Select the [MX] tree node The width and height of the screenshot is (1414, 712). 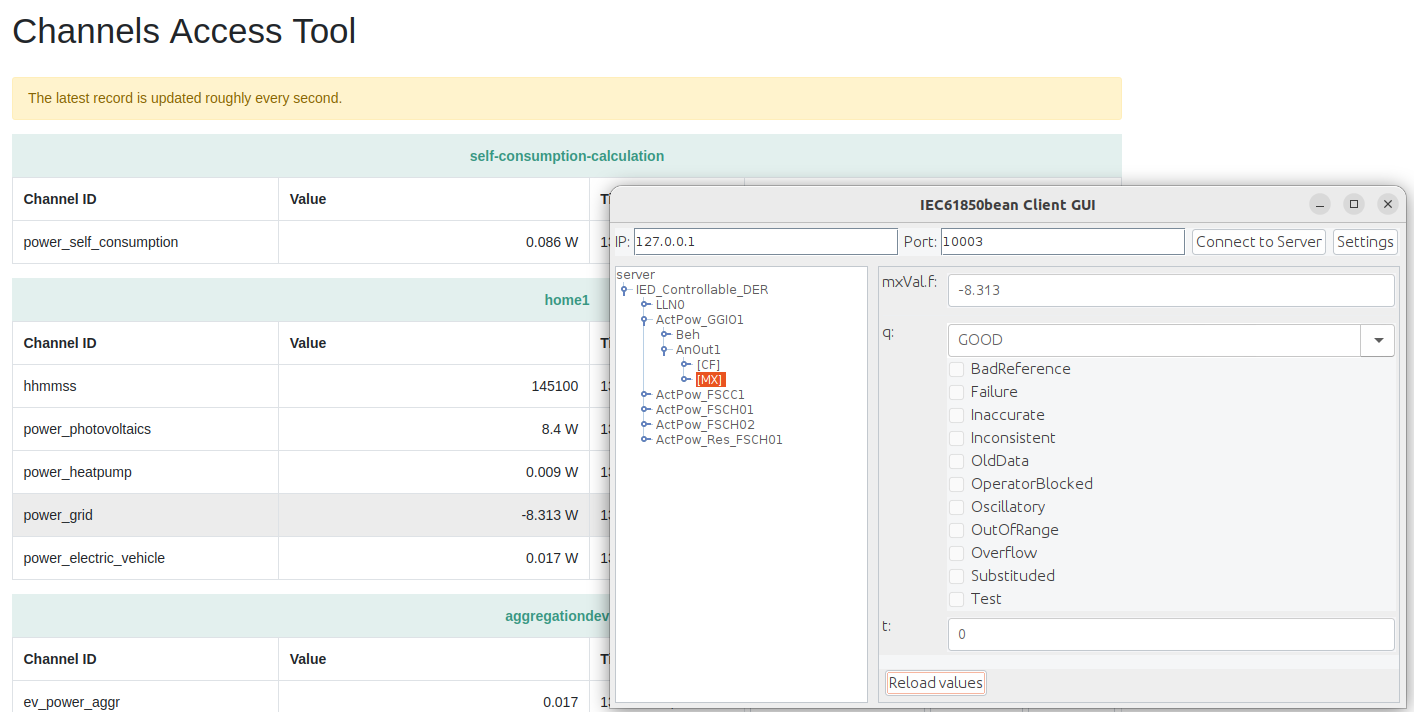pyautogui.click(x=709, y=379)
